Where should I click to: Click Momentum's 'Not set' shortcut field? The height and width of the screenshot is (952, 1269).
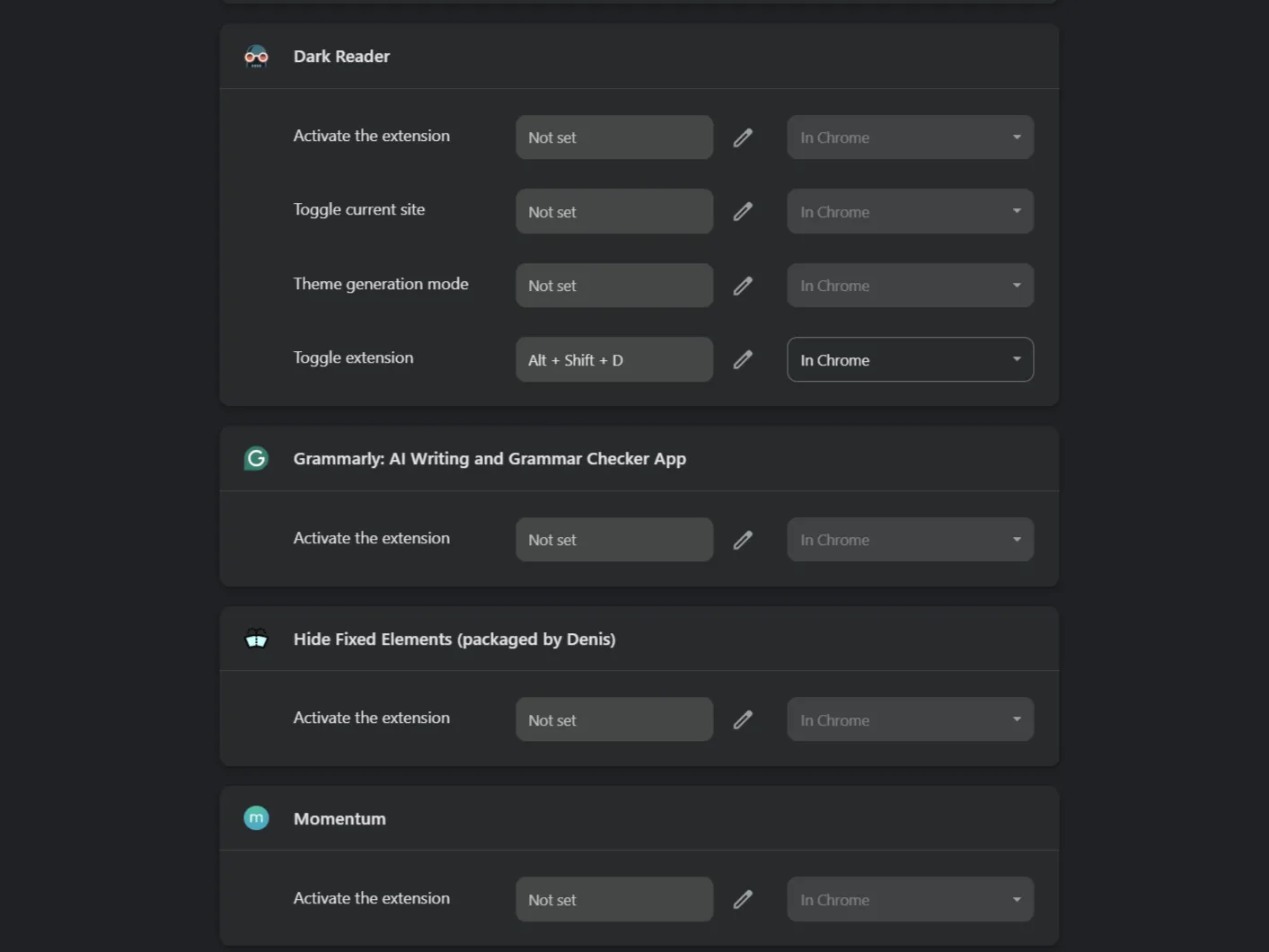pyautogui.click(x=613, y=899)
